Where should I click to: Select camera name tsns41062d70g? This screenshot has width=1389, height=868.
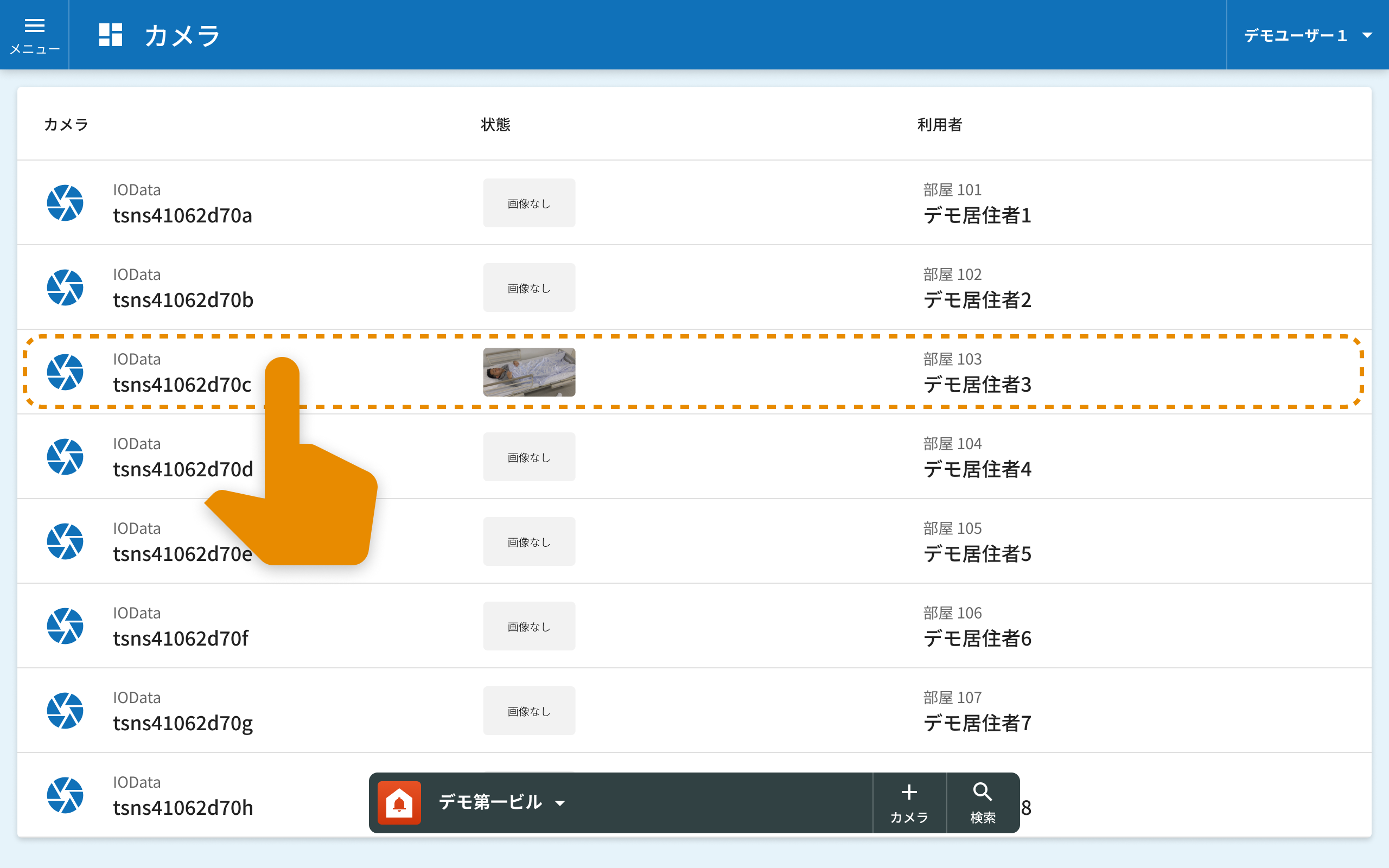click(x=182, y=723)
